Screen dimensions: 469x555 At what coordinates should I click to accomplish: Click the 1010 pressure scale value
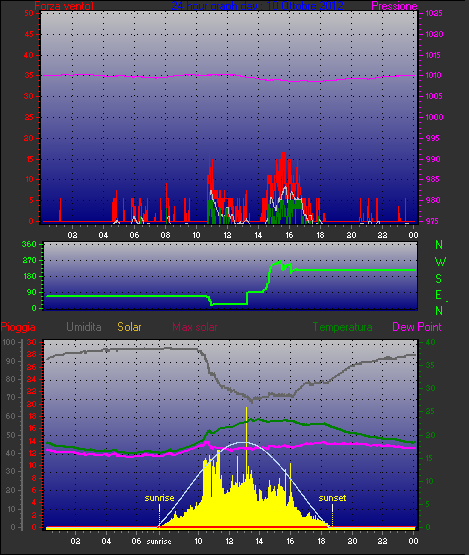[434, 75]
